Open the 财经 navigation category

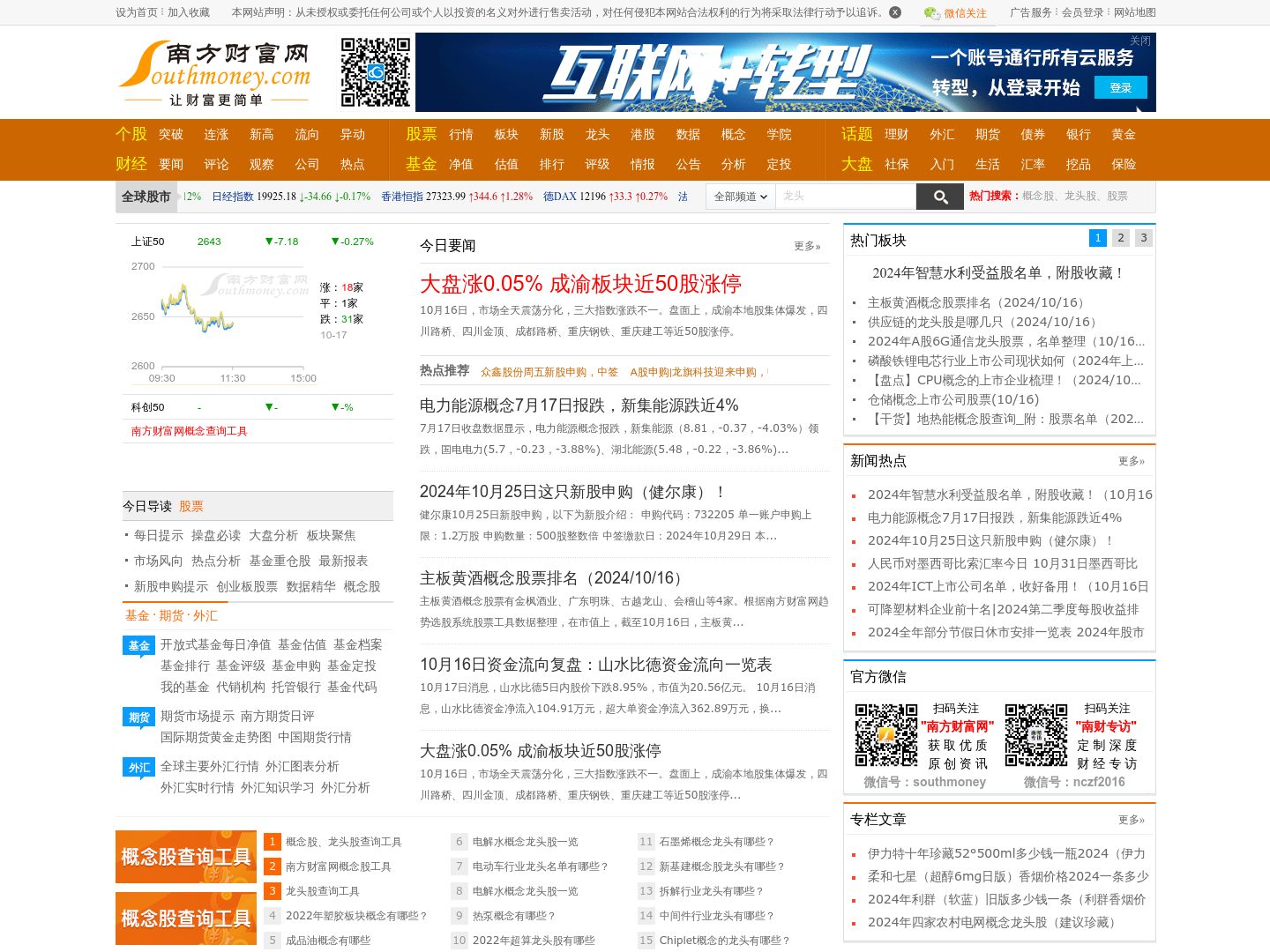click(131, 164)
